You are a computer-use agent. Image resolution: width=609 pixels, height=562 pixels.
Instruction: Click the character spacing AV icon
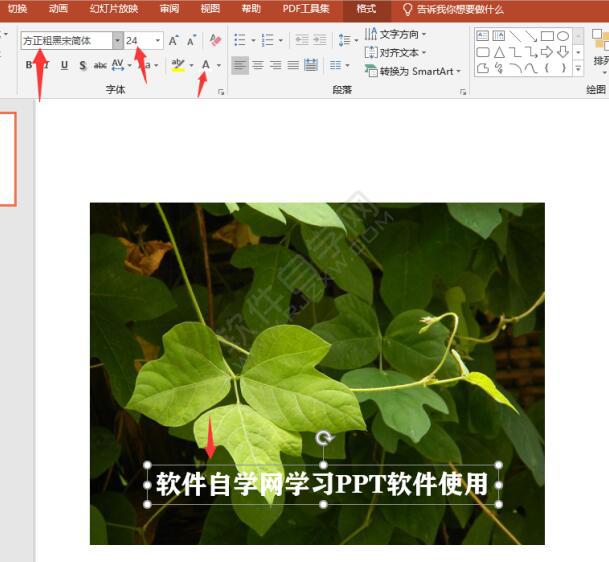coord(118,65)
